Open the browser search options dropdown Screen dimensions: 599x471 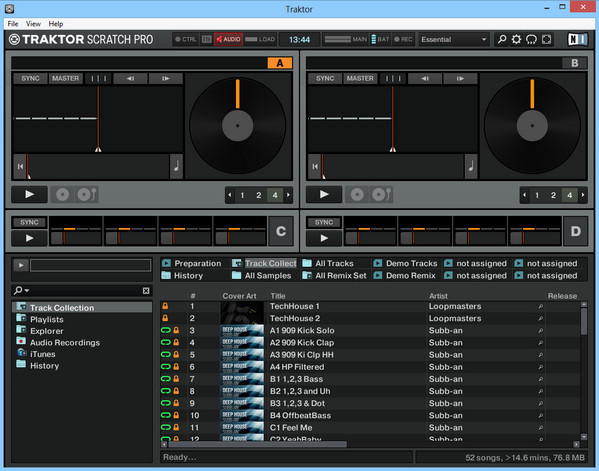[21, 291]
